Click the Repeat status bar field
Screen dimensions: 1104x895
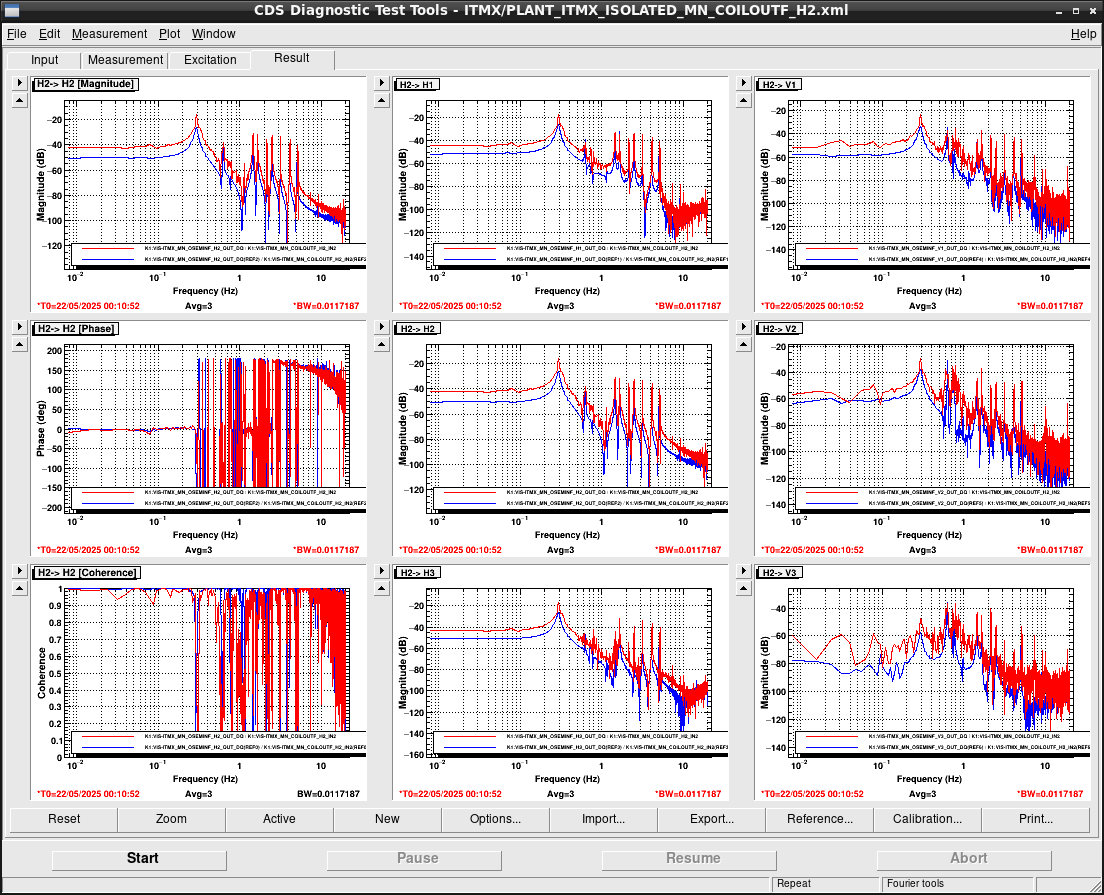(x=826, y=884)
